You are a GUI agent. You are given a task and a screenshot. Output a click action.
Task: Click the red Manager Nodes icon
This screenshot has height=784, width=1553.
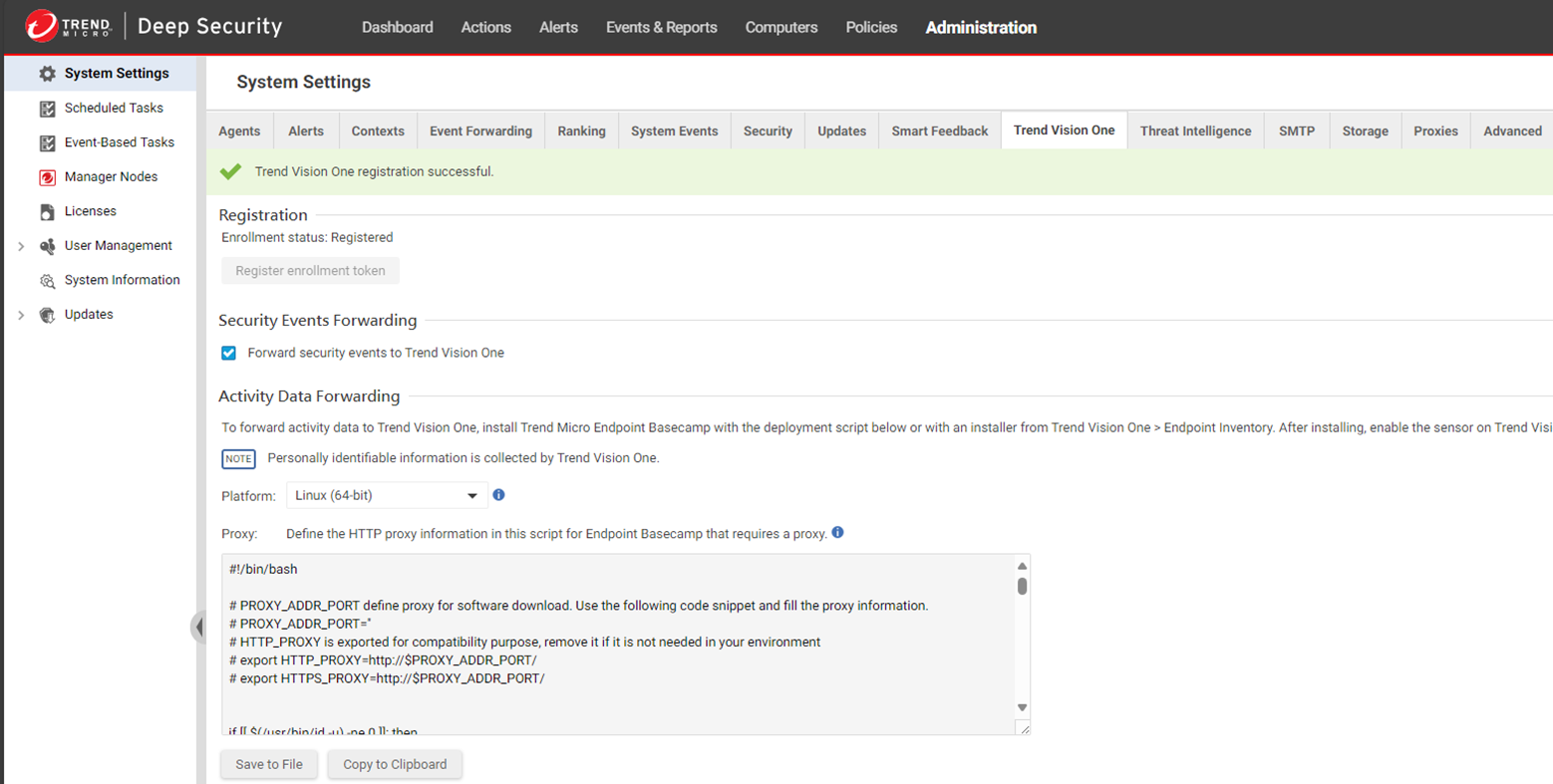tap(47, 177)
